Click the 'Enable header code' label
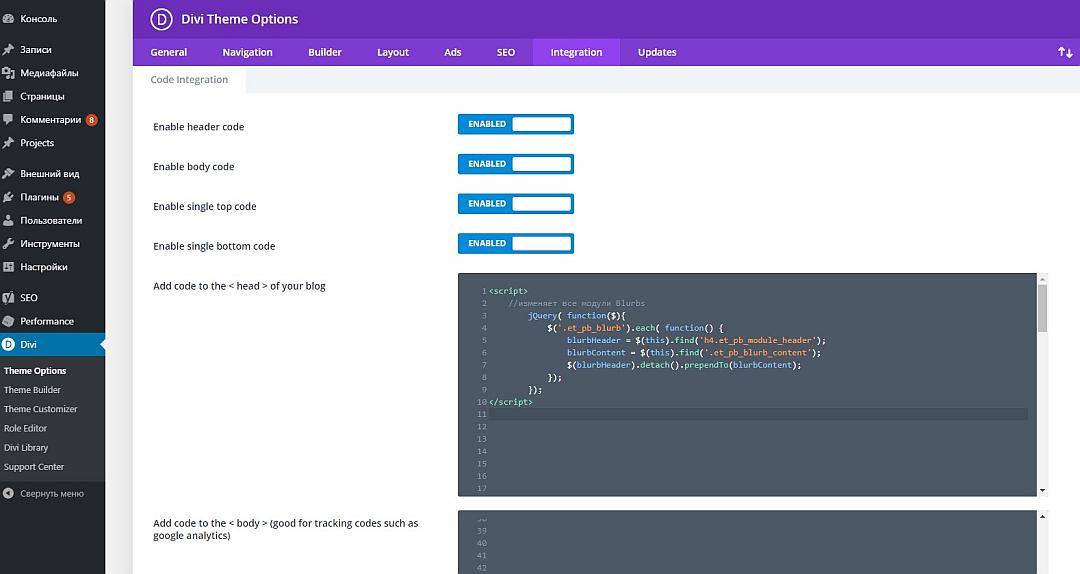The width and height of the screenshot is (1080, 574). click(198, 127)
